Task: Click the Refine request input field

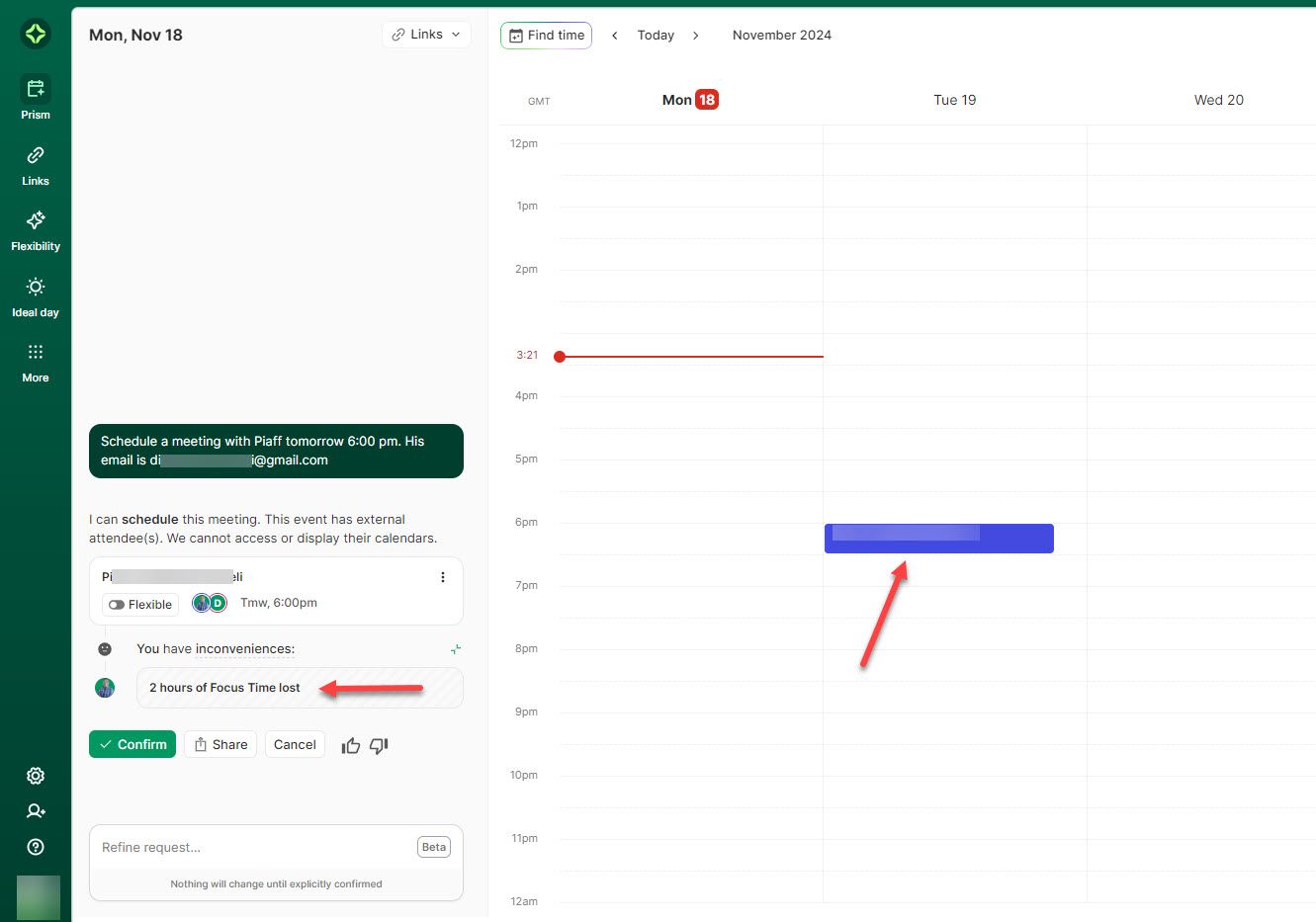Action: [x=247, y=847]
